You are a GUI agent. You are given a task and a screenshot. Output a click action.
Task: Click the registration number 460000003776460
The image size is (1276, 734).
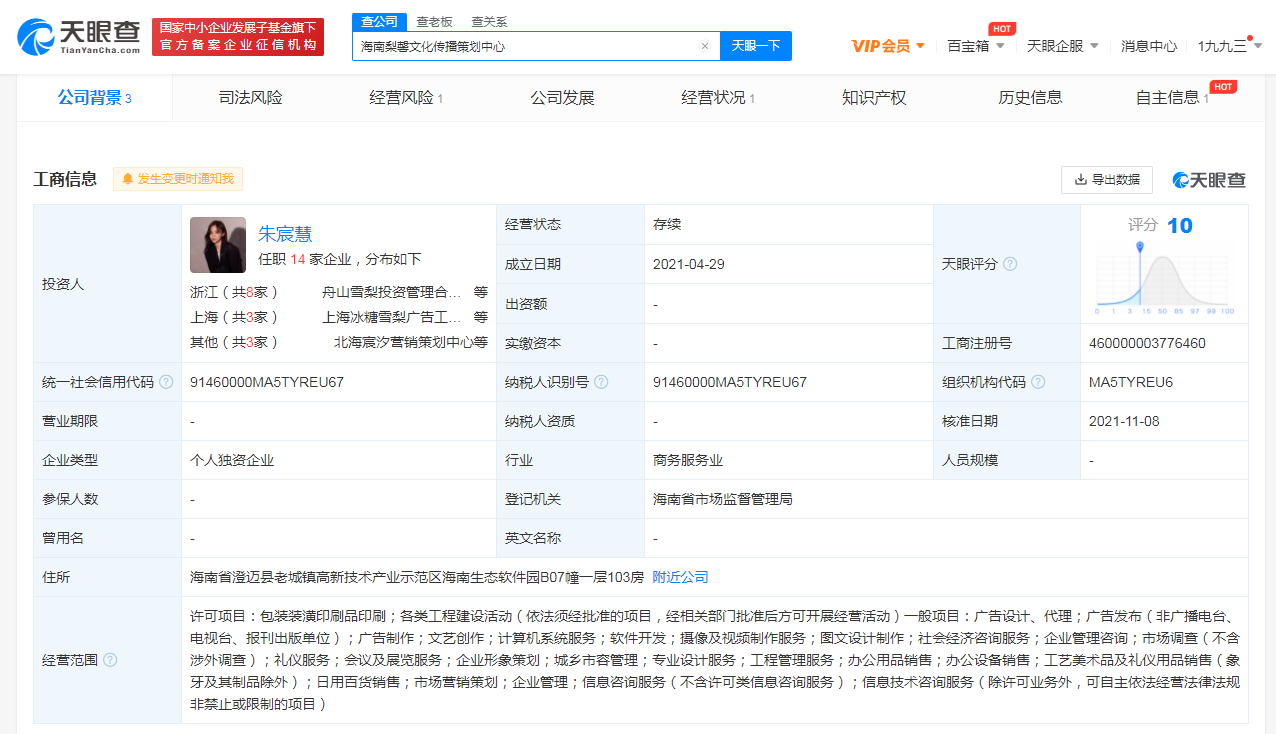coord(1147,343)
